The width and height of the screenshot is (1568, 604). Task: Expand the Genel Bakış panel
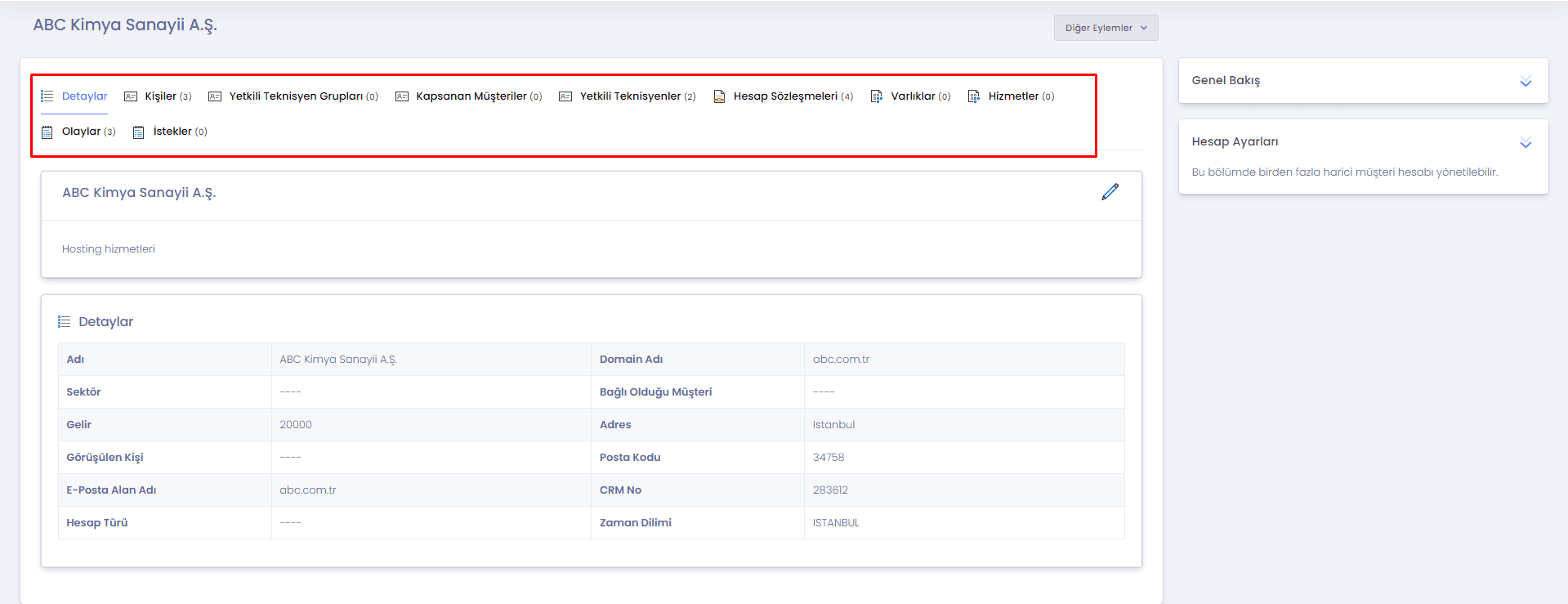tap(1526, 81)
